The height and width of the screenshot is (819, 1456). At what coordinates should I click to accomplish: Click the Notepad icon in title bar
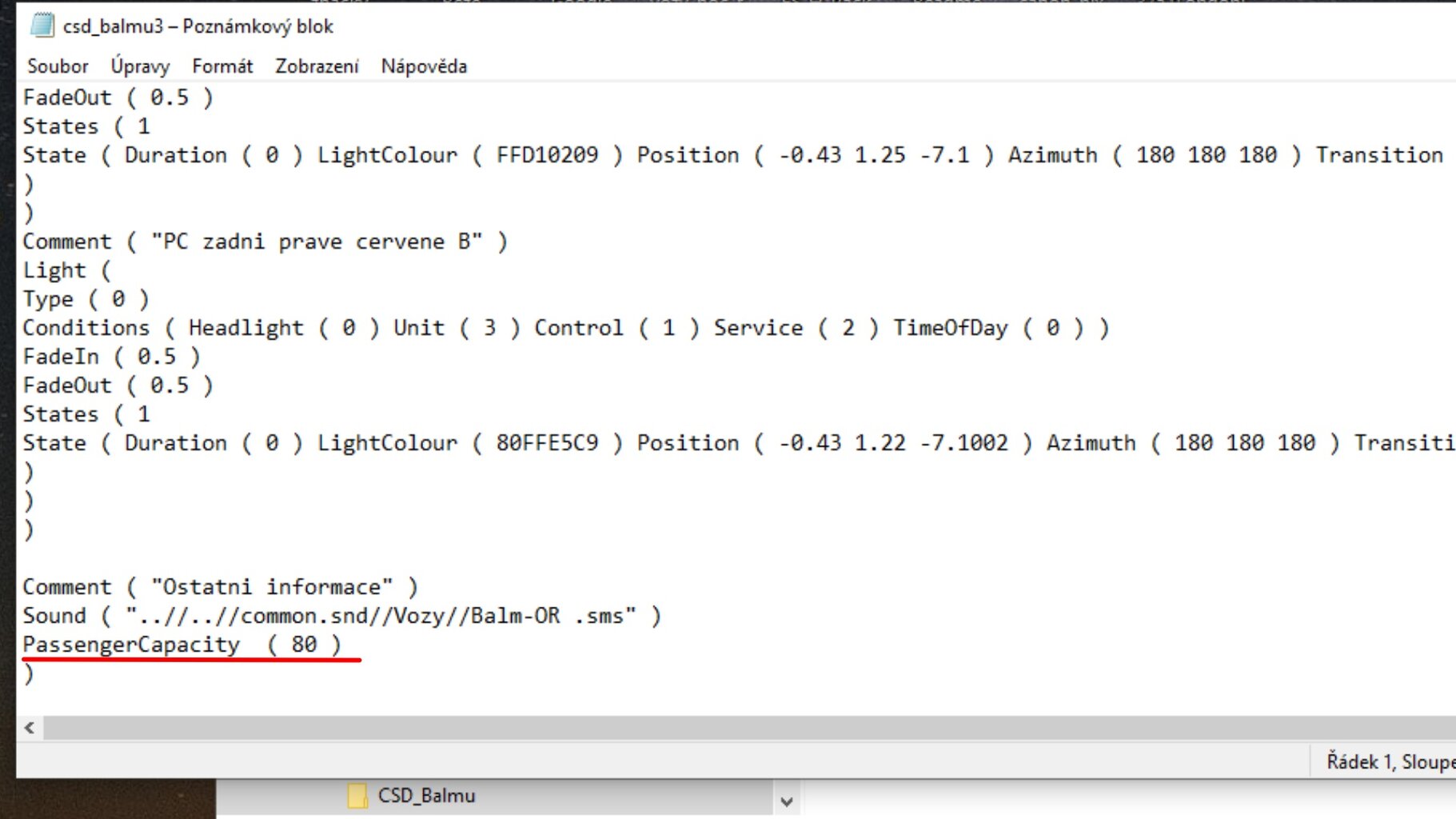(x=42, y=26)
